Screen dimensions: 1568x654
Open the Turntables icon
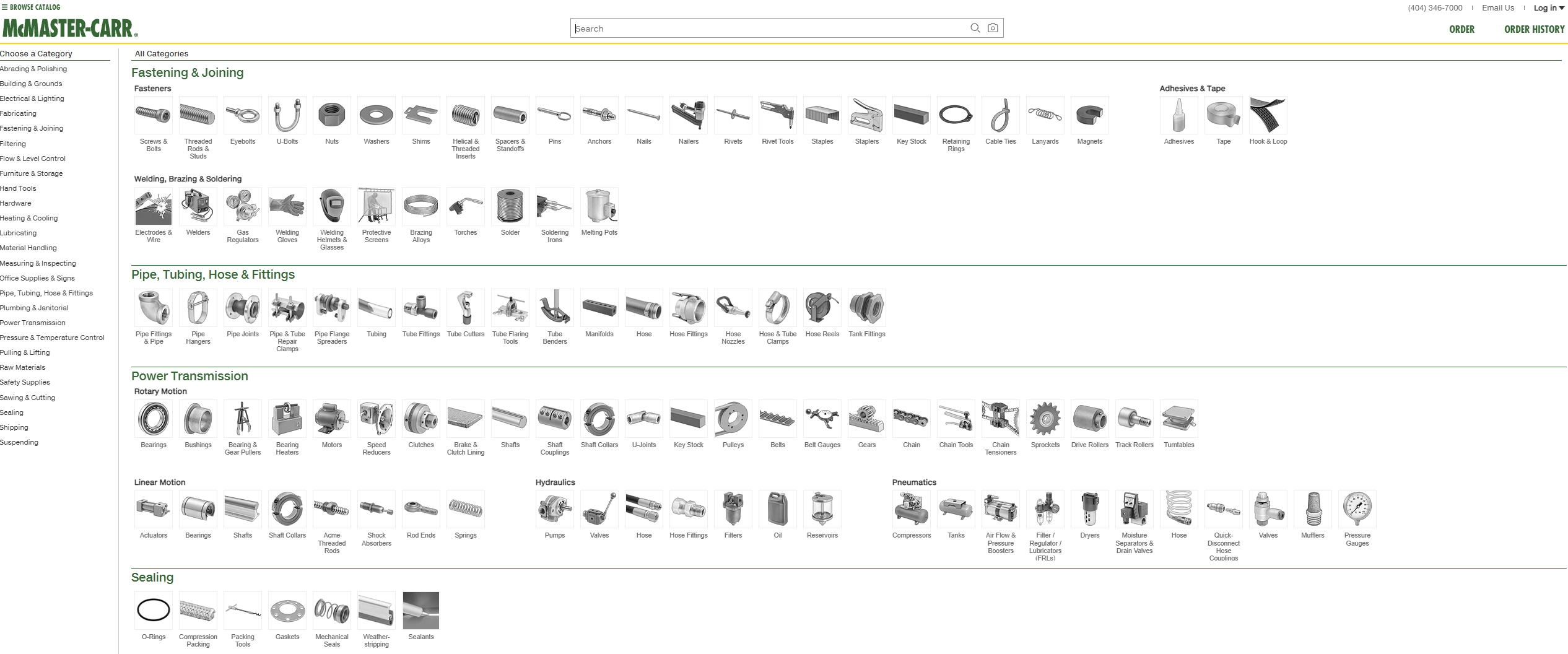(x=1179, y=419)
